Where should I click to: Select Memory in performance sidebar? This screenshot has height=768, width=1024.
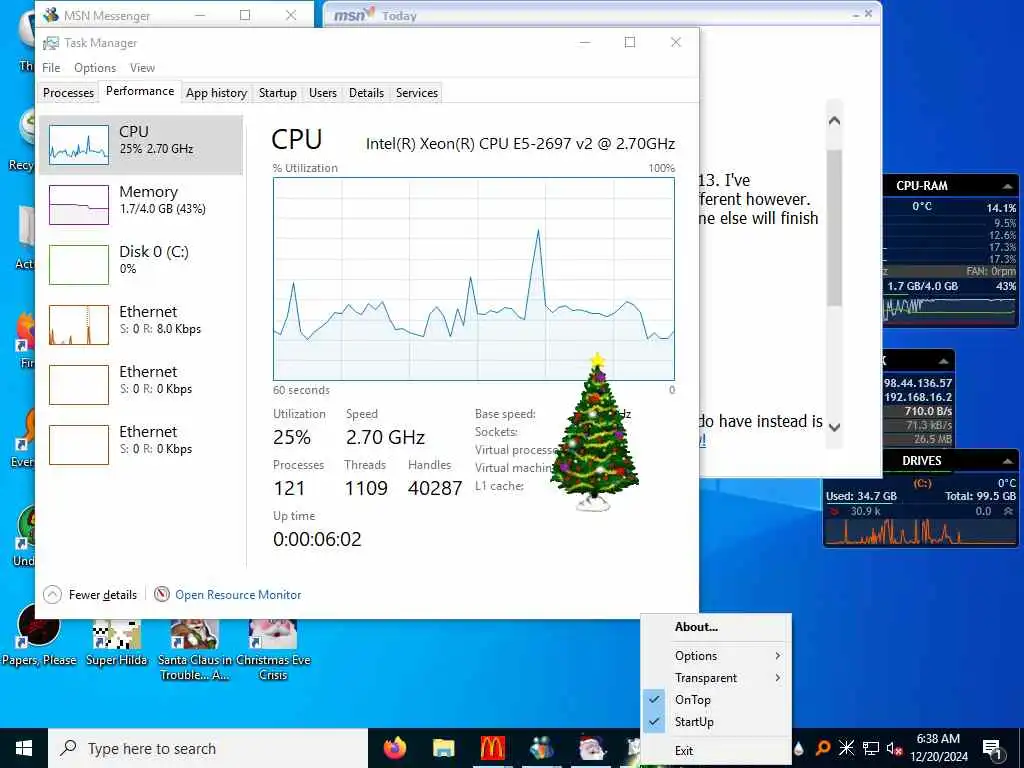coord(141,205)
